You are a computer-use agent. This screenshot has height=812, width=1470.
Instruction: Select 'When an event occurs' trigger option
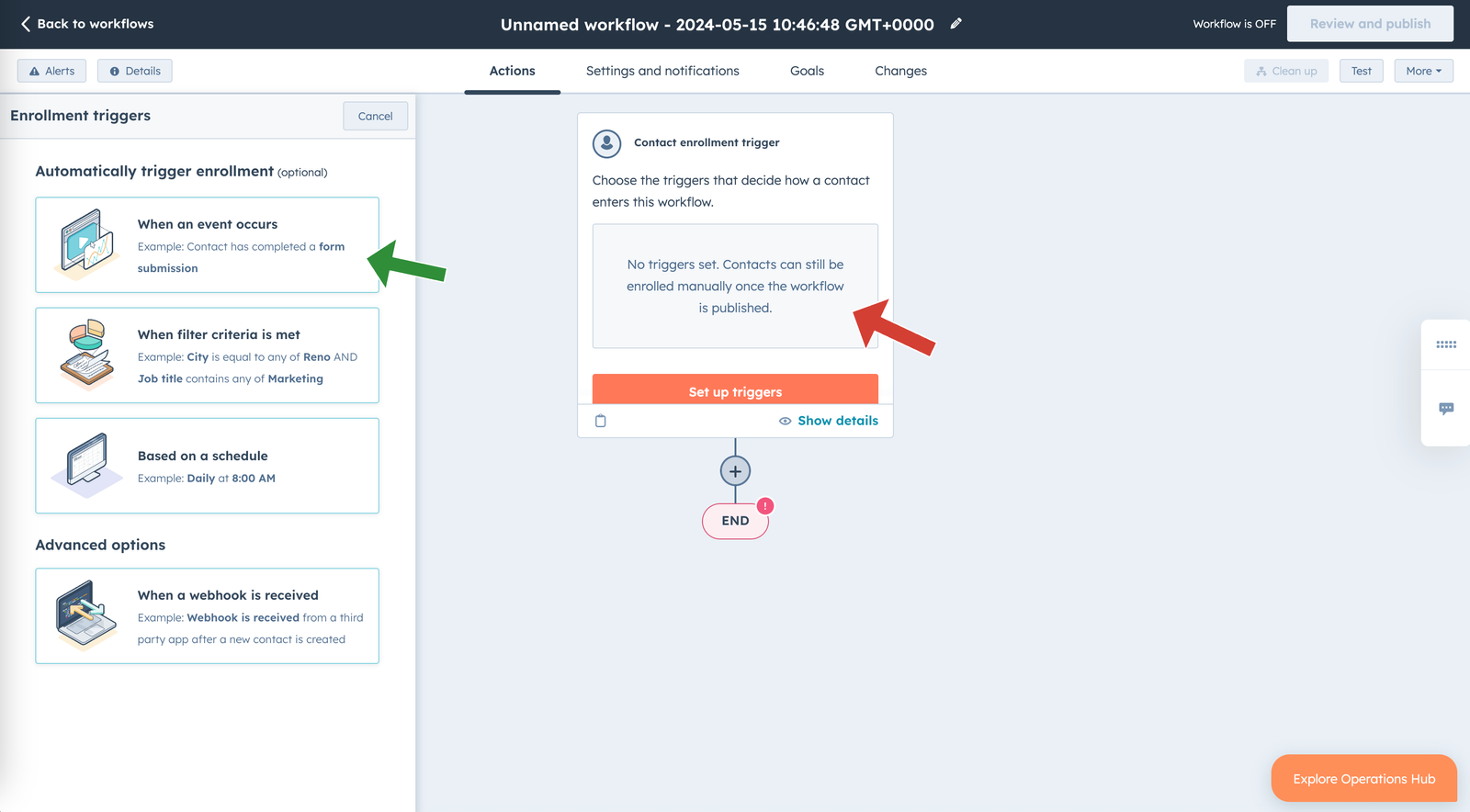click(x=207, y=245)
